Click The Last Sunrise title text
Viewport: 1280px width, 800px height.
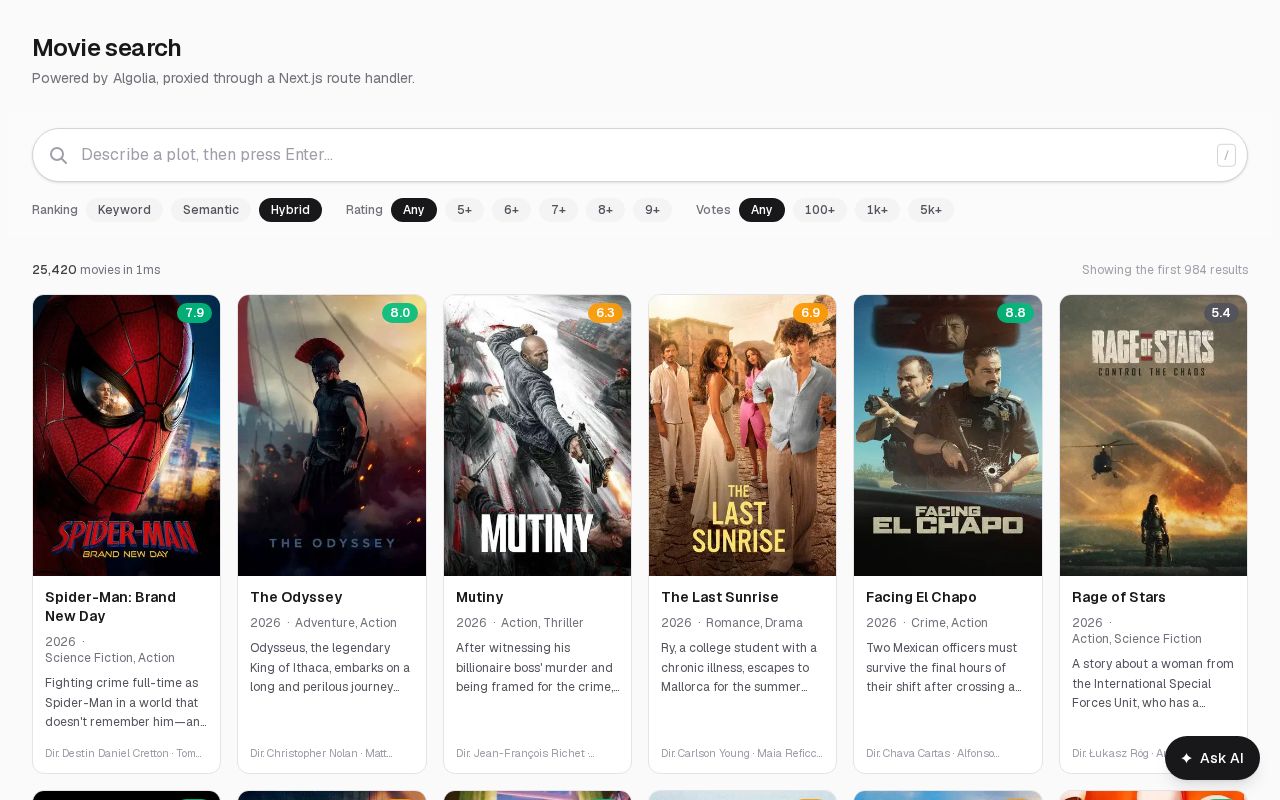[x=720, y=597]
